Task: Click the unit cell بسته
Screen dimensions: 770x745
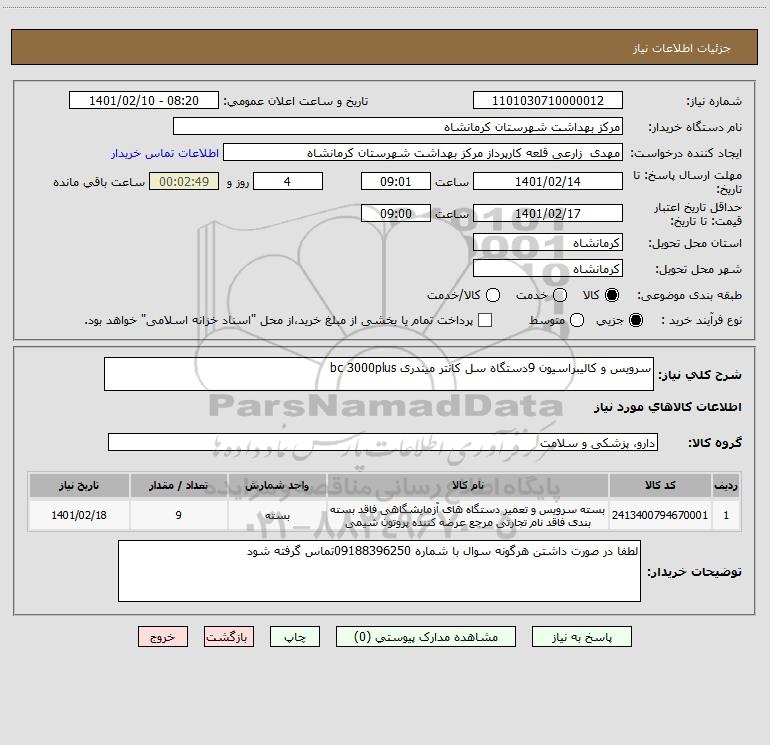Action: (277, 515)
